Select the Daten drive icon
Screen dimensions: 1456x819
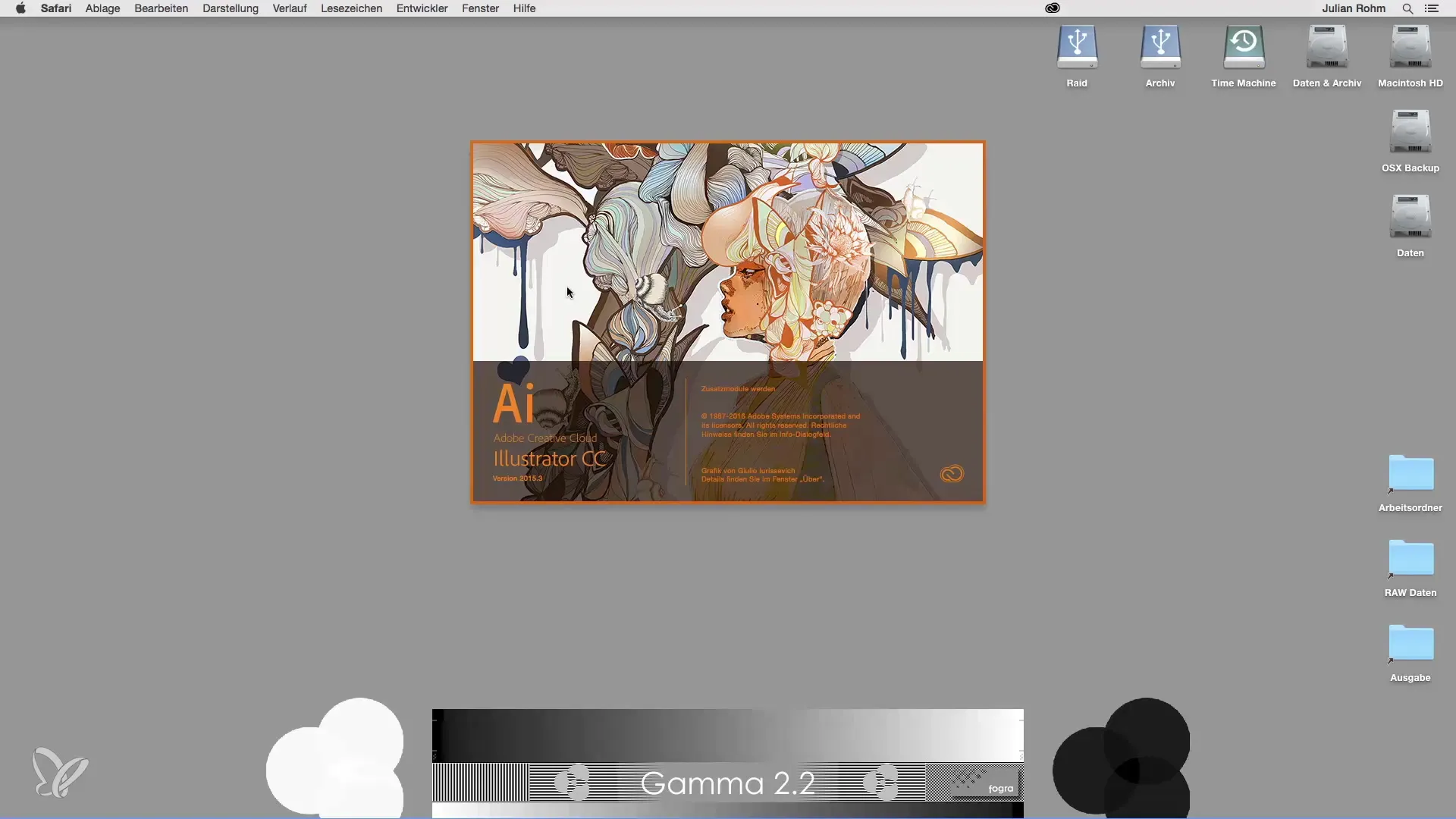coord(1410,217)
